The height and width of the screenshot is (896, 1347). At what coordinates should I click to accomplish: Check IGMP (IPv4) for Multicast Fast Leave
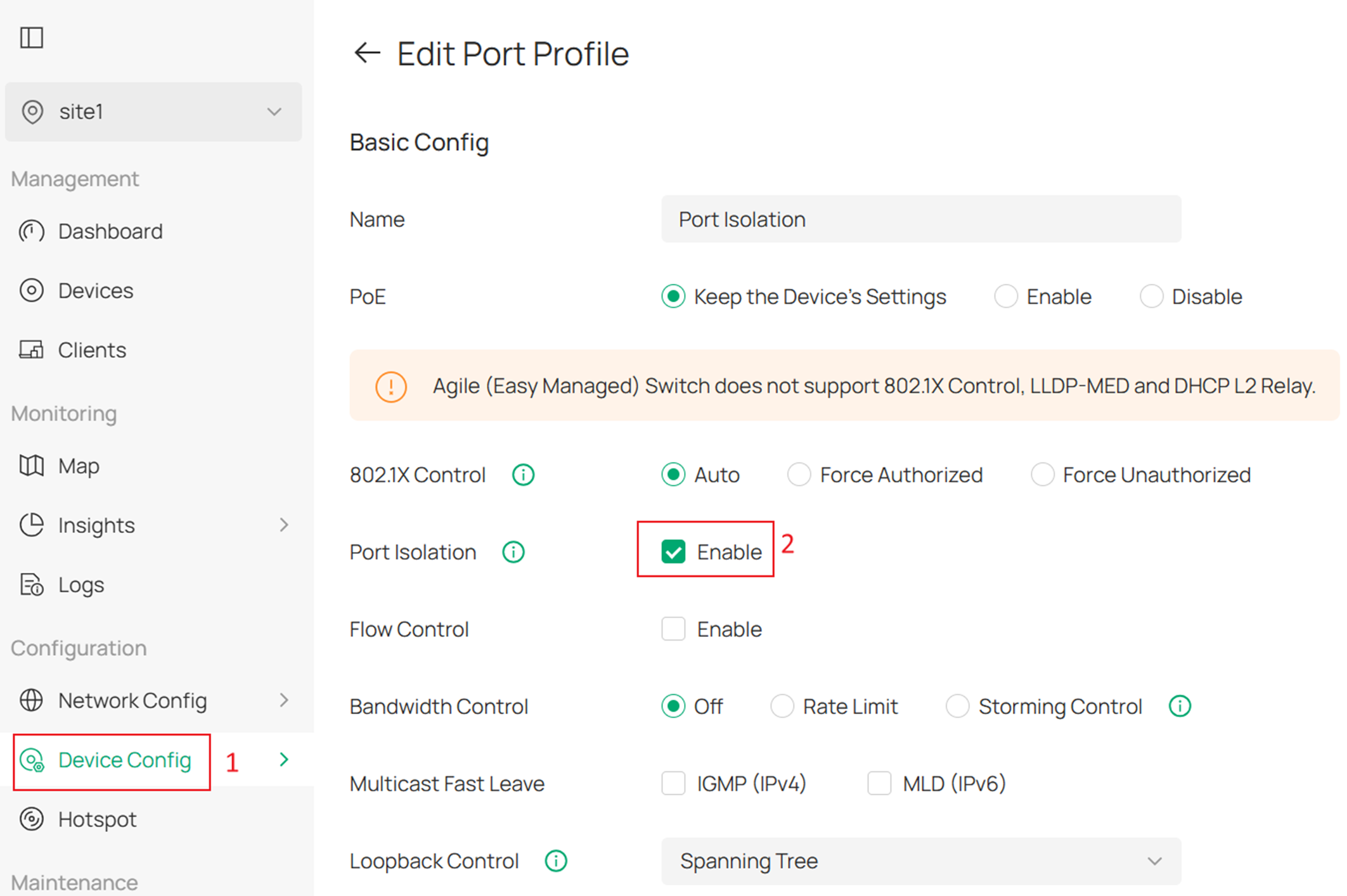coord(673,783)
